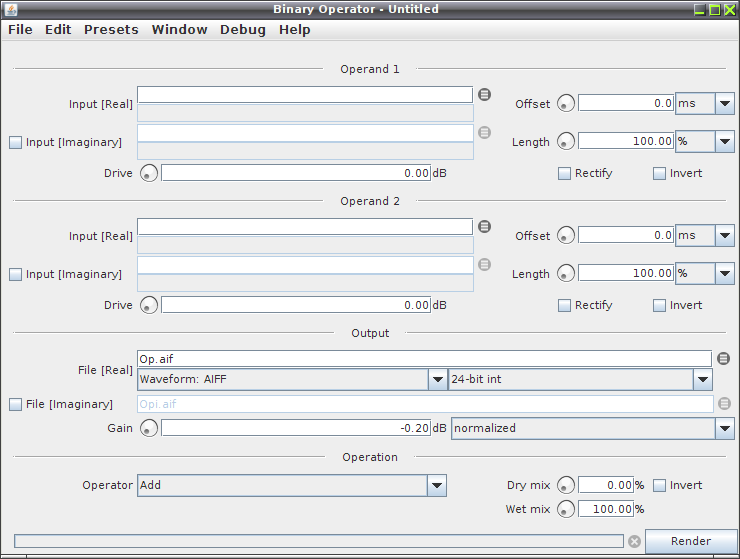Screen dimensions: 740x559
Task: Click the render progress bar
Action: click(x=319, y=541)
